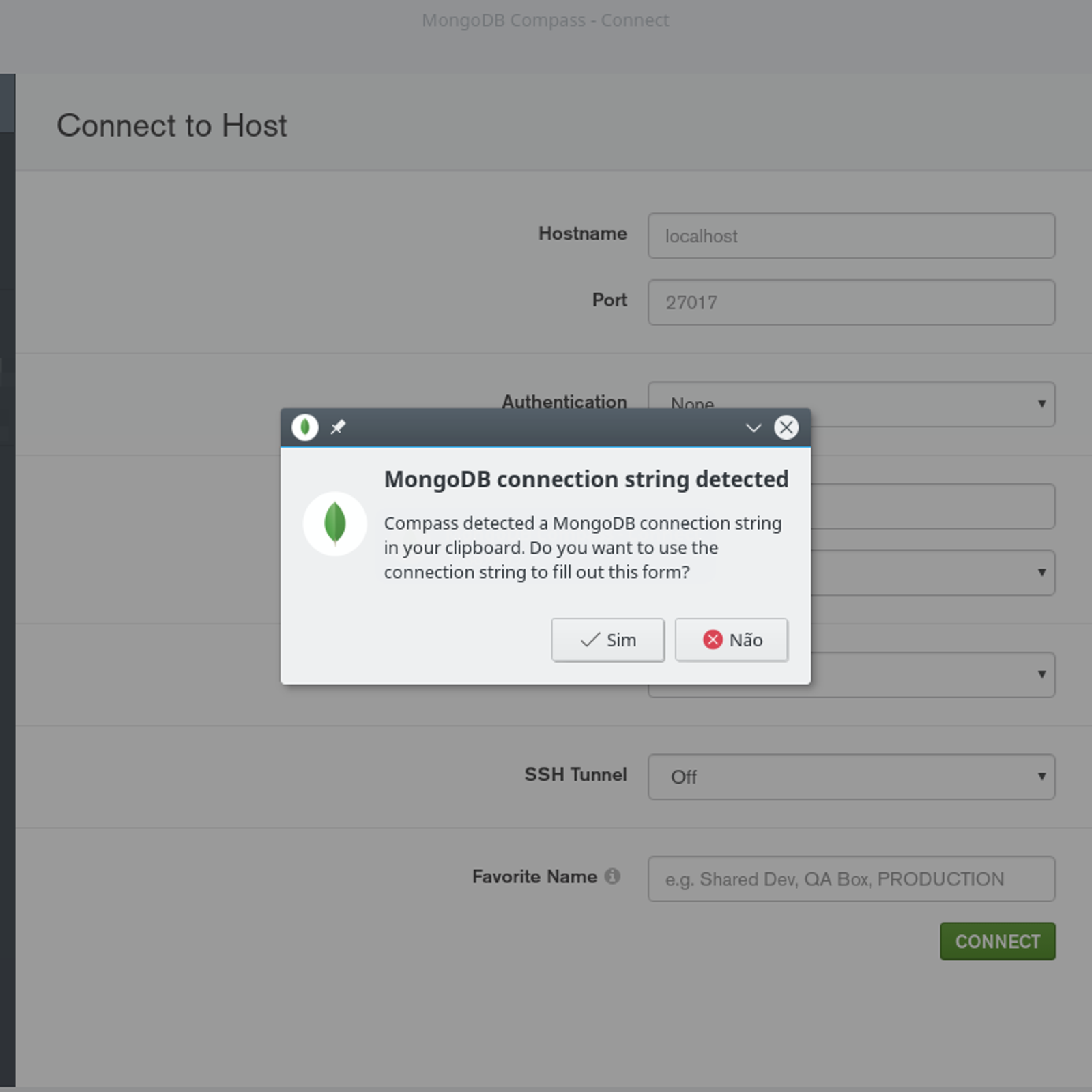Open the SSH Tunnel dropdown
1092x1092 pixels.
tap(851, 777)
